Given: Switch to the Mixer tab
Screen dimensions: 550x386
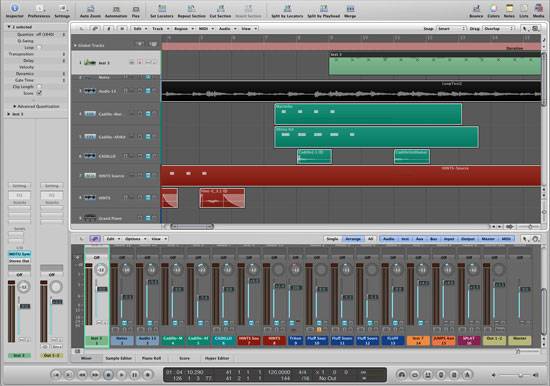Looking at the screenshot, I should click(x=86, y=358).
